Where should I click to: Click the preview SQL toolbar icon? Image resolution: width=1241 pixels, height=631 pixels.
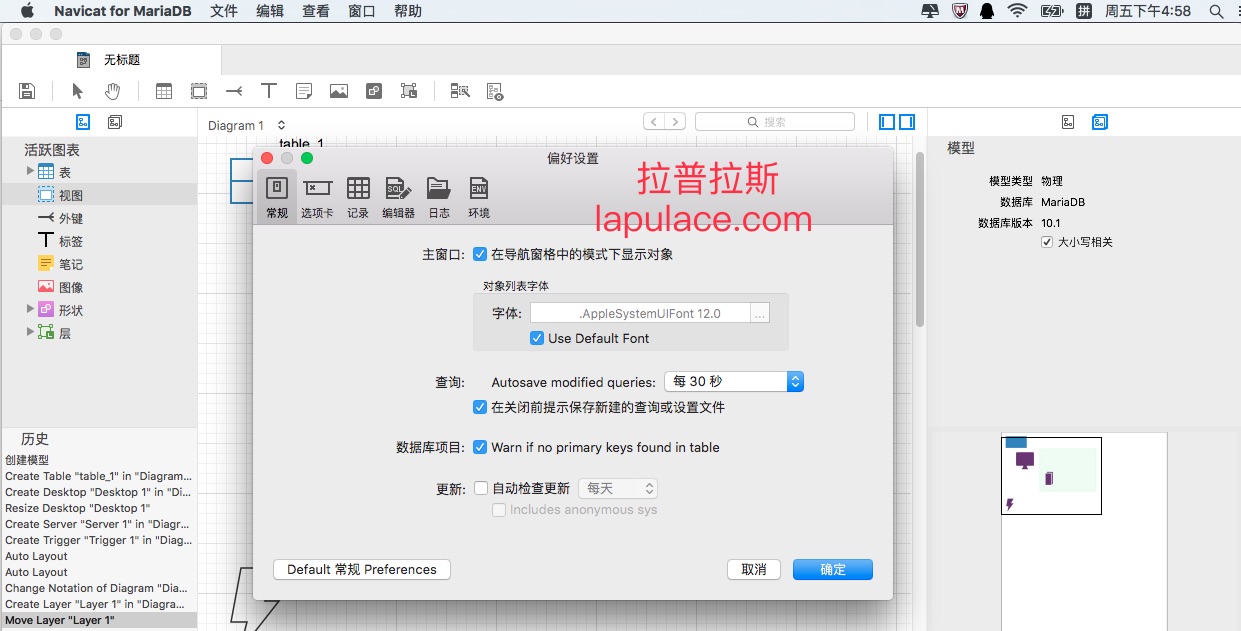coord(495,91)
